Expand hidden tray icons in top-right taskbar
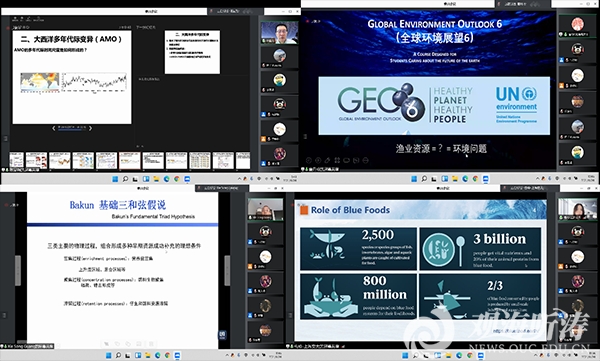This screenshot has height=361, width=600. pos(538,179)
